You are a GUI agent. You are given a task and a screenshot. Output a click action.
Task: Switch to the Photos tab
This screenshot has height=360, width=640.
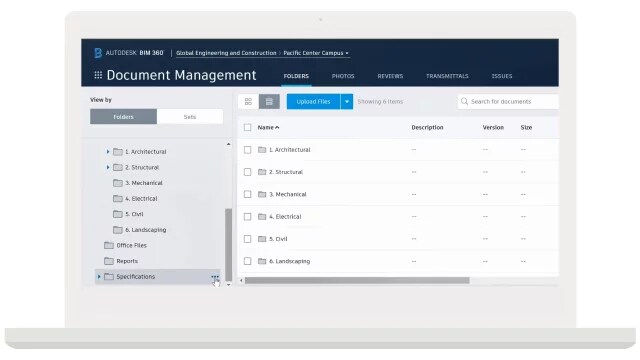click(343, 76)
